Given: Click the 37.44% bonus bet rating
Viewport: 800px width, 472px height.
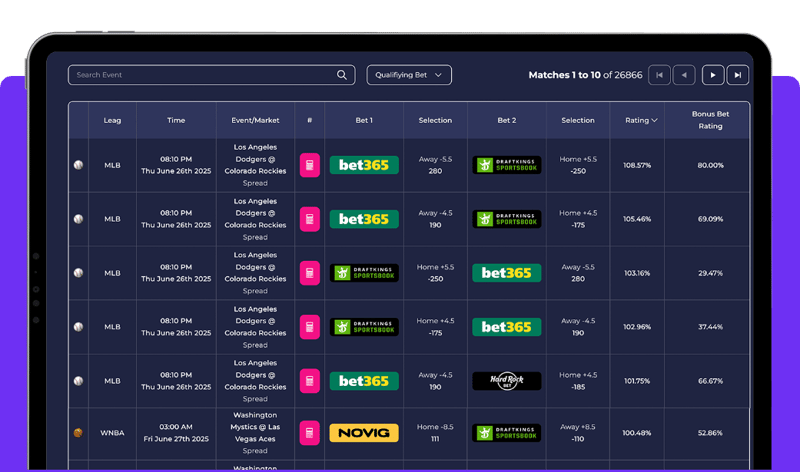Looking at the screenshot, I should (x=710, y=327).
